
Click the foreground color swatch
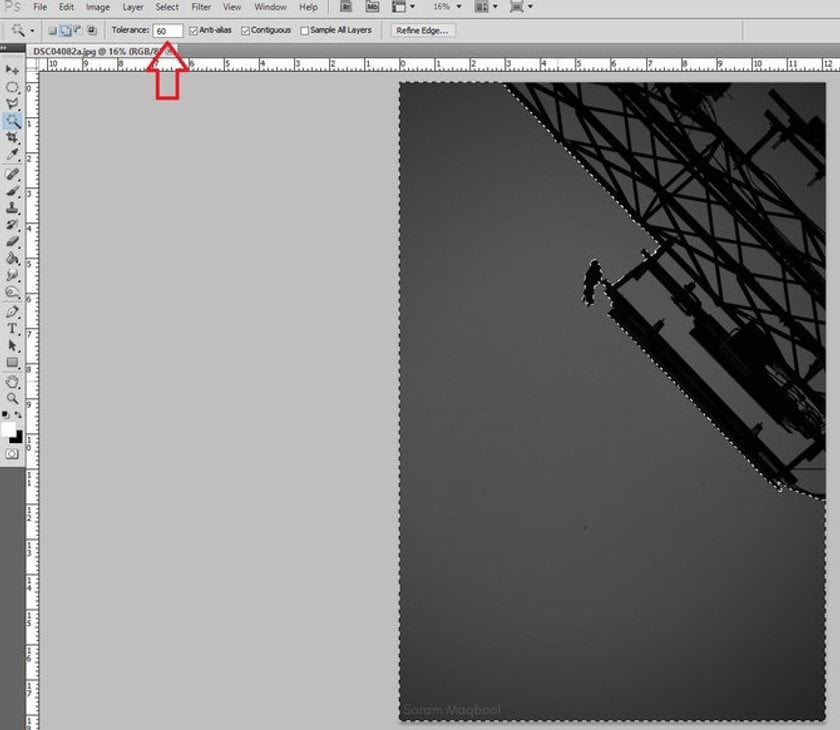click(x=8, y=429)
